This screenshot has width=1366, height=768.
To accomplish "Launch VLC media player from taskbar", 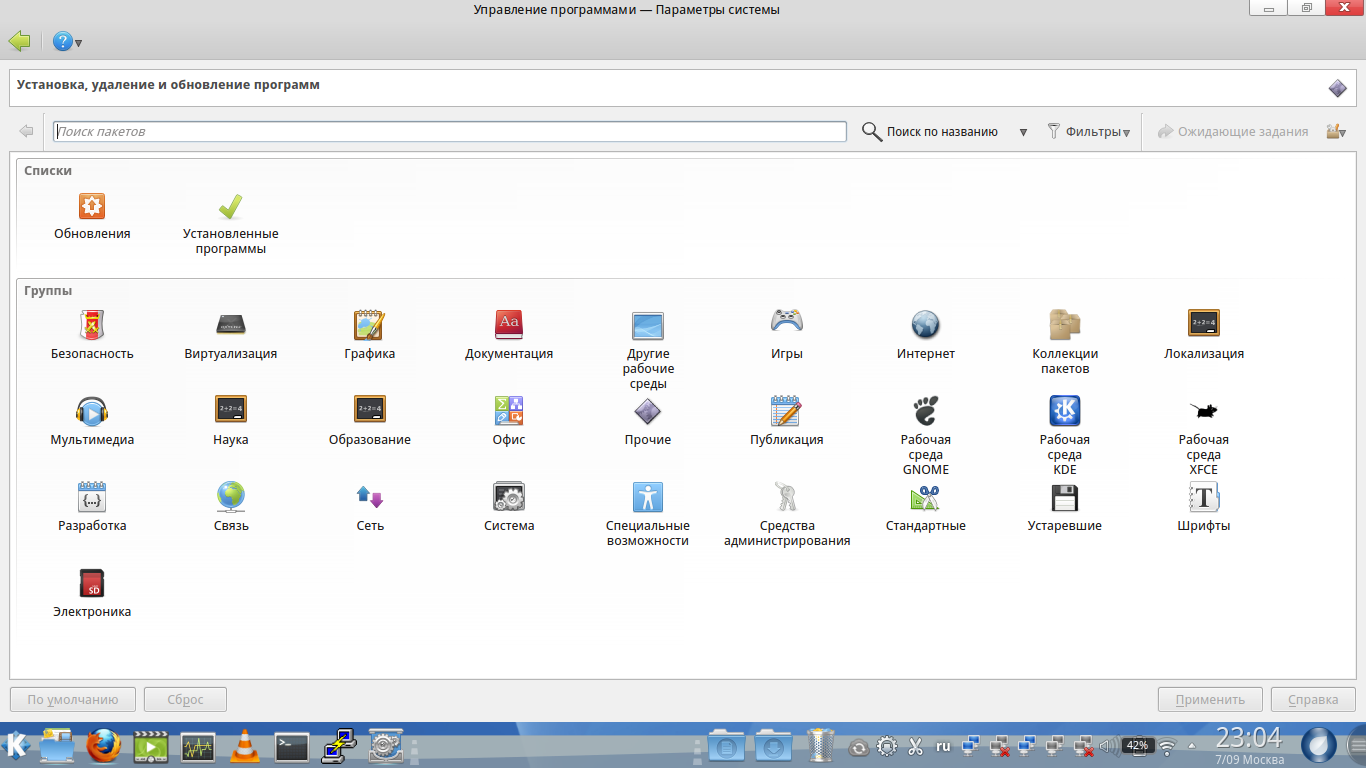I will click(x=244, y=745).
